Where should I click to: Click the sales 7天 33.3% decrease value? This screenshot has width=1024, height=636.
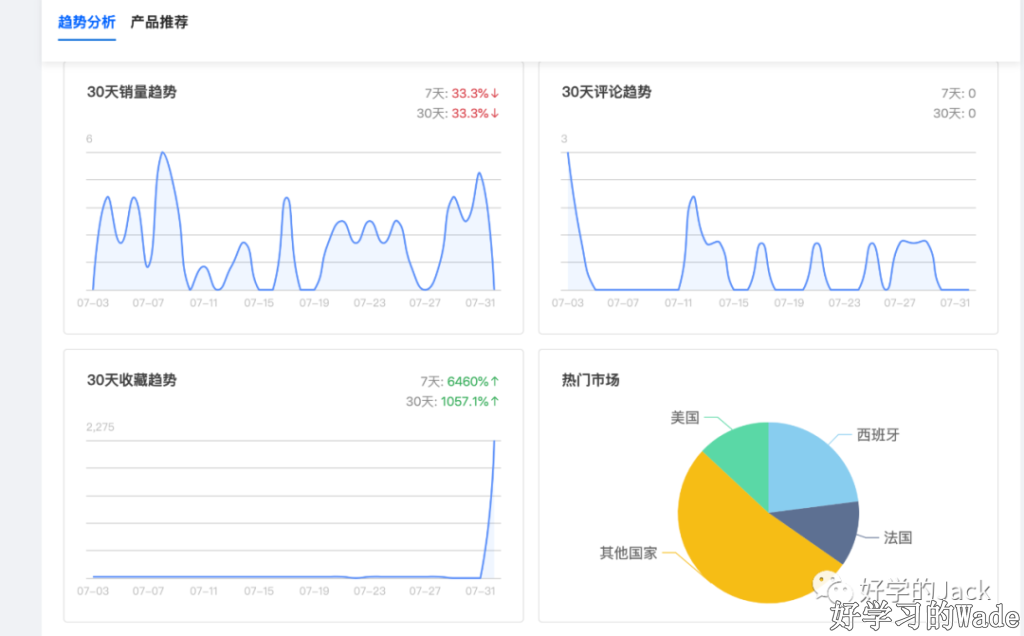pos(475,93)
